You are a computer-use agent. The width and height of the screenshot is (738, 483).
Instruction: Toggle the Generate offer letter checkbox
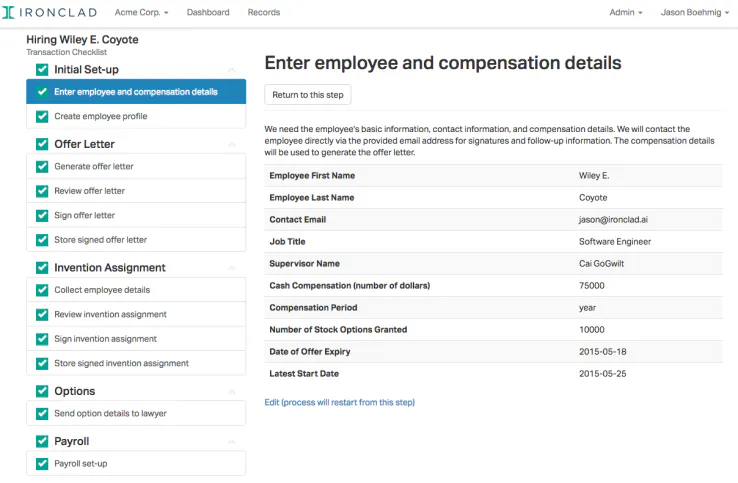(x=42, y=167)
